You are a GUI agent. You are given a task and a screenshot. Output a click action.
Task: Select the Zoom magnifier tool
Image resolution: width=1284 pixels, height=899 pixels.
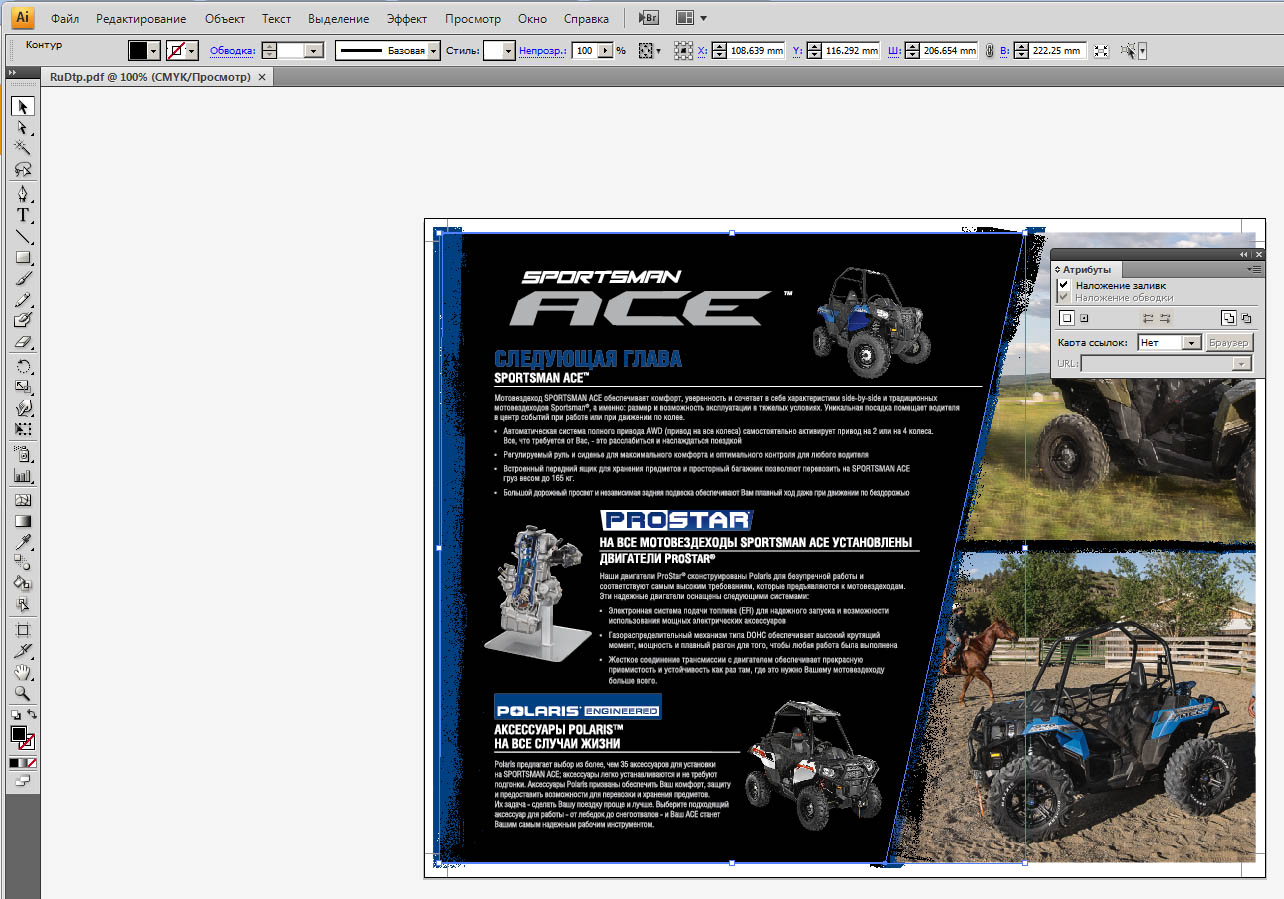(23, 693)
